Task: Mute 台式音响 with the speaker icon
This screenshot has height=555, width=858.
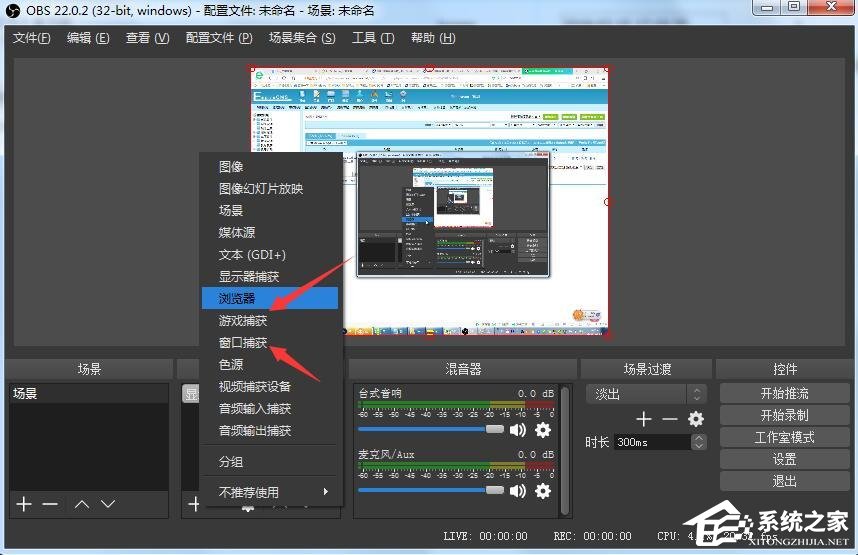Action: point(517,430)
